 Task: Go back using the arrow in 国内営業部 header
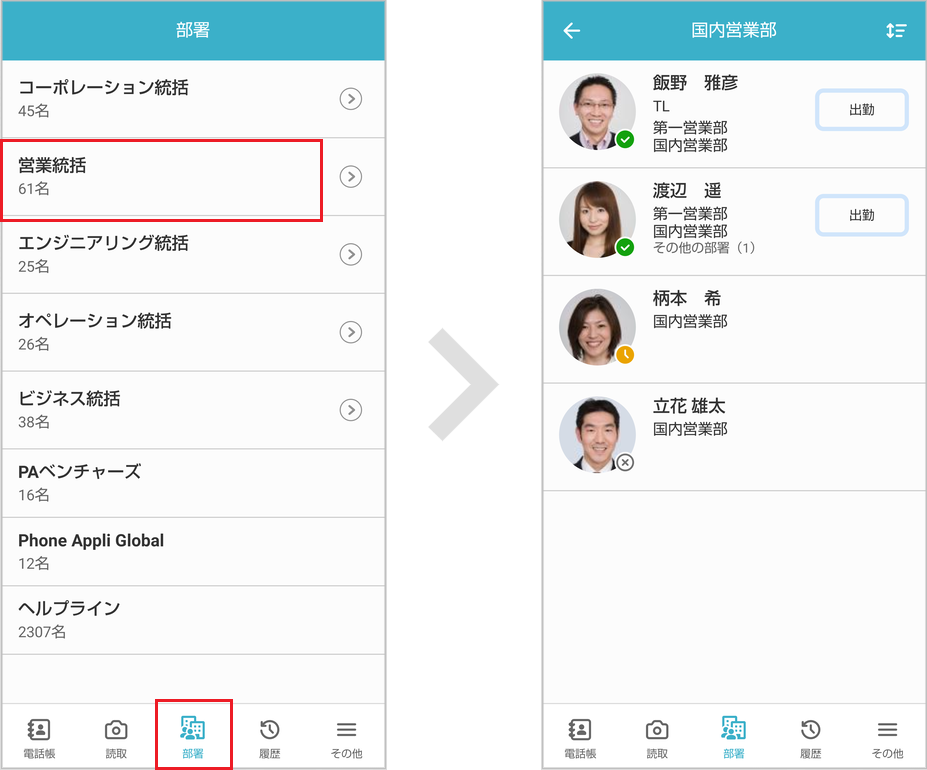(572, 30)
